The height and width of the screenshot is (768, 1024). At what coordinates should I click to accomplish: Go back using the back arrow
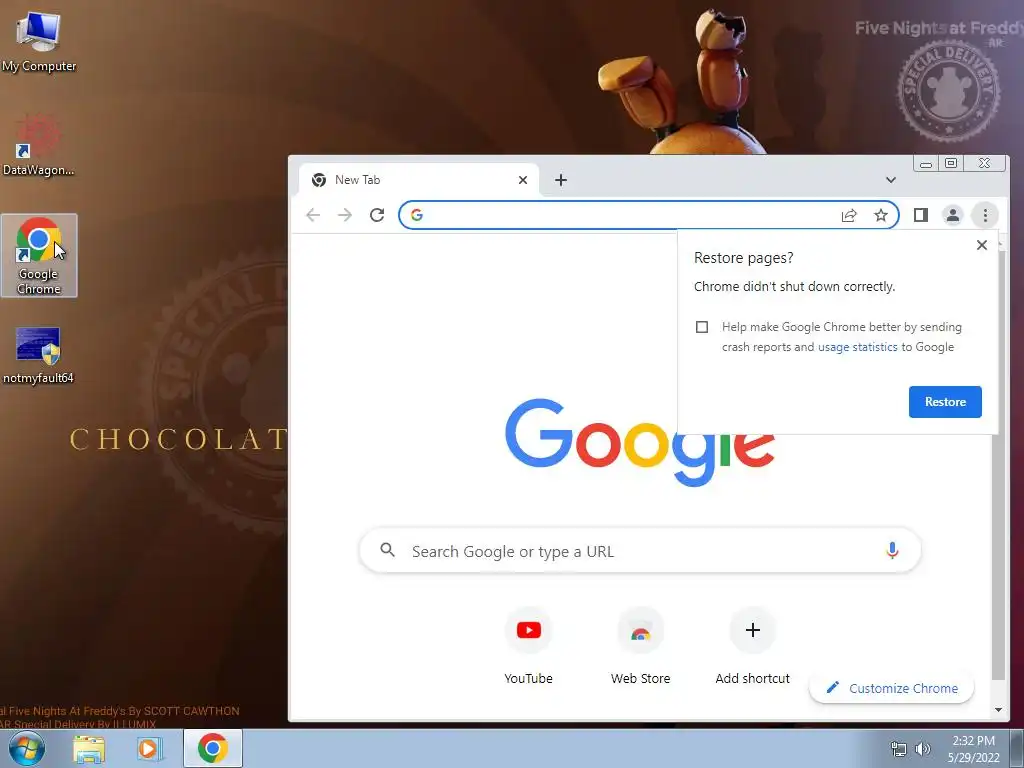tap(313, 215)
